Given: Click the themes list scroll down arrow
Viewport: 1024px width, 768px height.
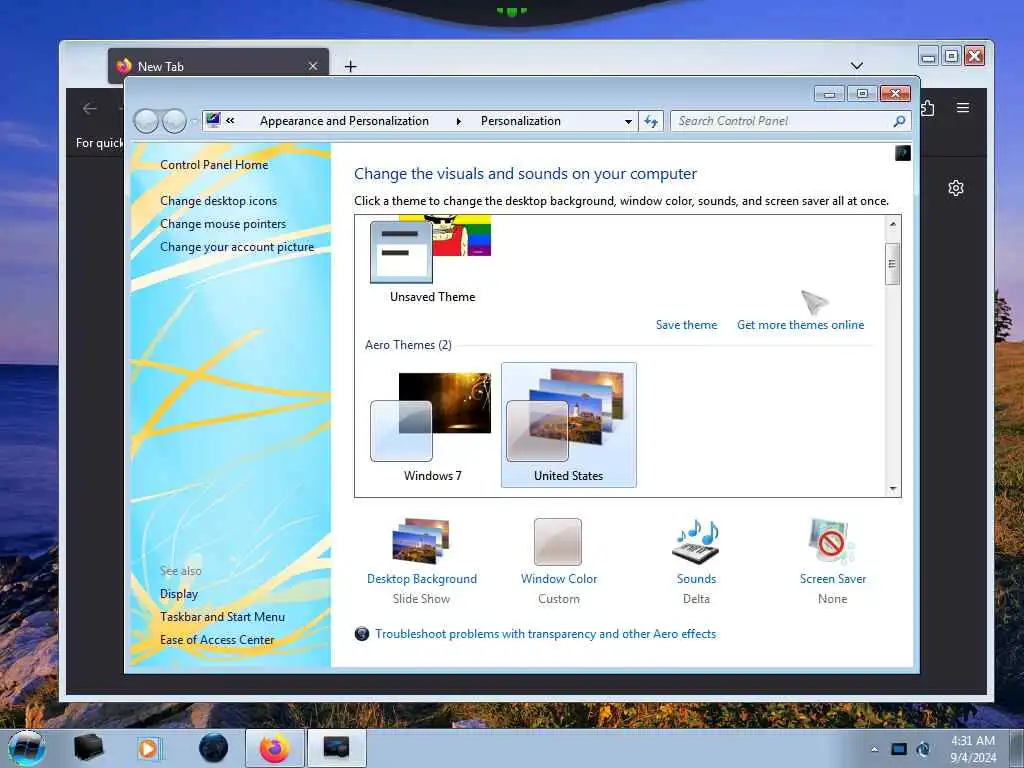Looking at the screenshot, I should [892, 488].
